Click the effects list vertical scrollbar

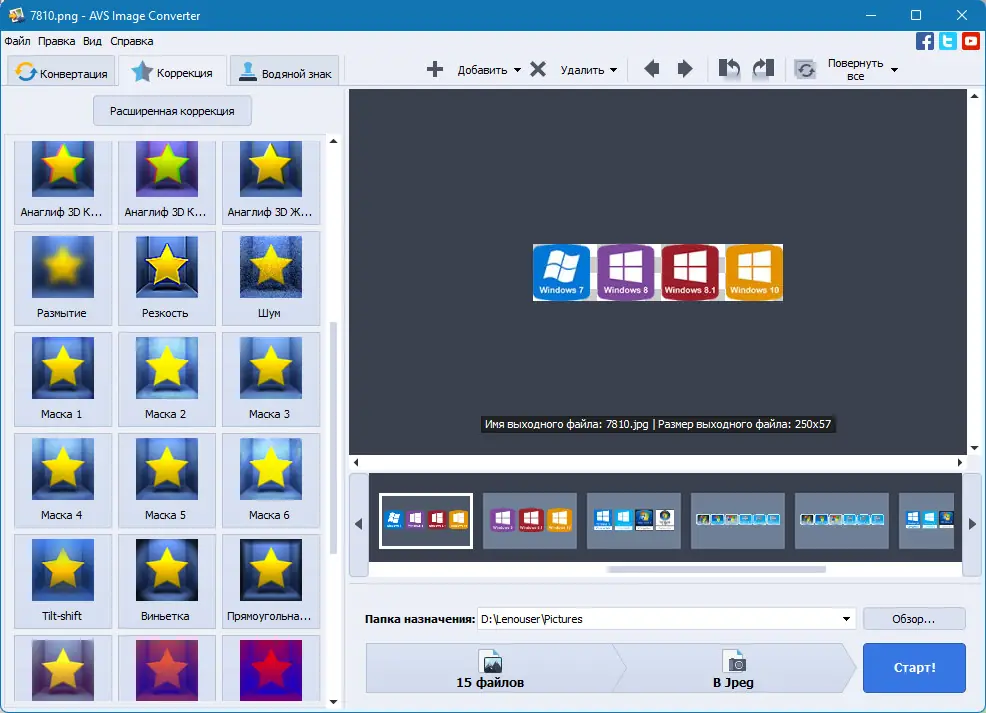point(333,438)
